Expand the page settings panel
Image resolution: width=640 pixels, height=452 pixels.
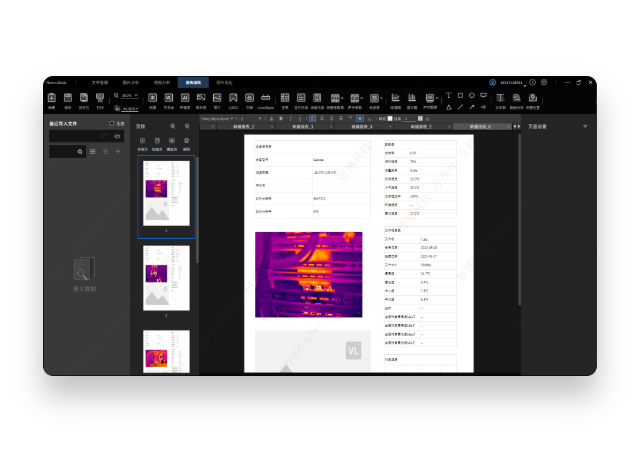click(586, 127)
